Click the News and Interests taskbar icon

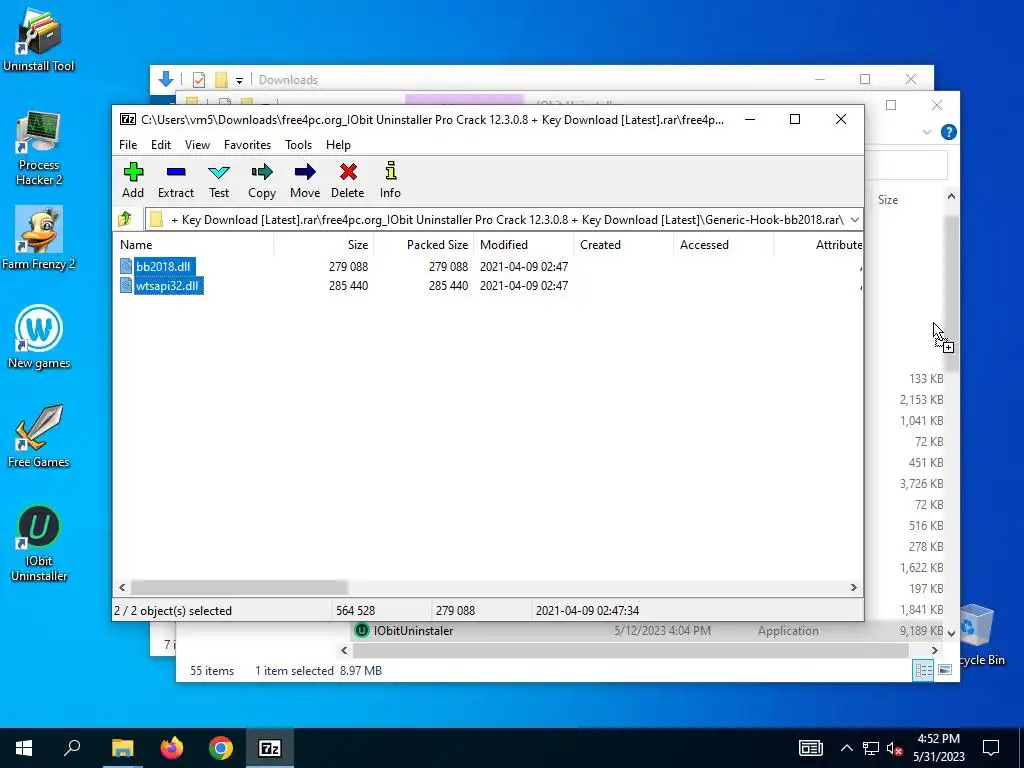tap(810, 748)
